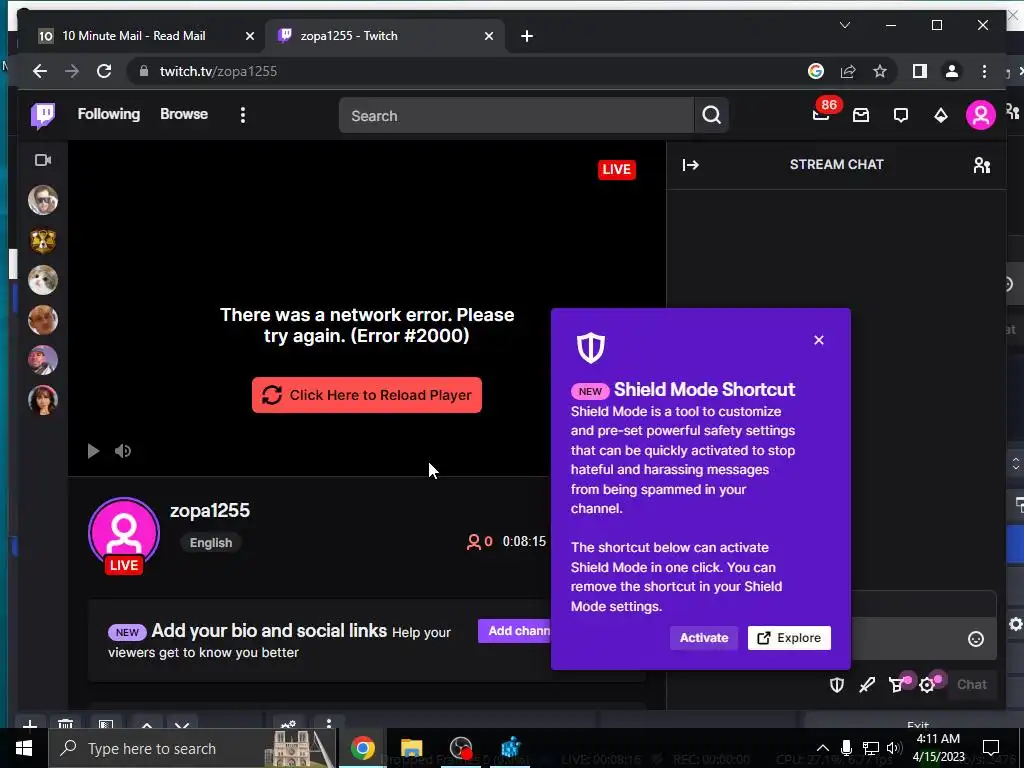
Task: Open the Whispers speech bubble icon
Action: coord(901,116)
